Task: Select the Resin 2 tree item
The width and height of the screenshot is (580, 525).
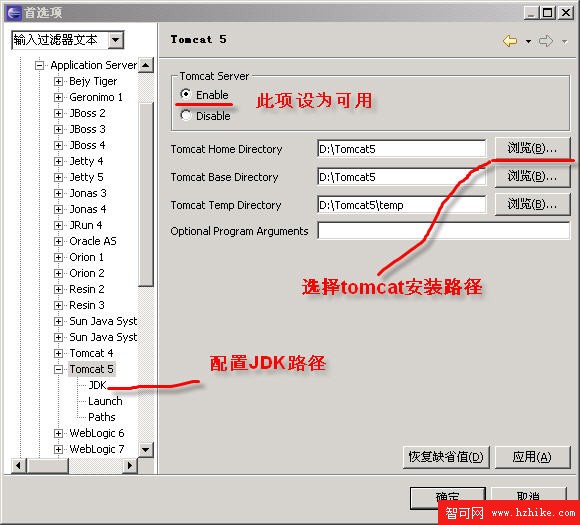Action: click(87, 289)
